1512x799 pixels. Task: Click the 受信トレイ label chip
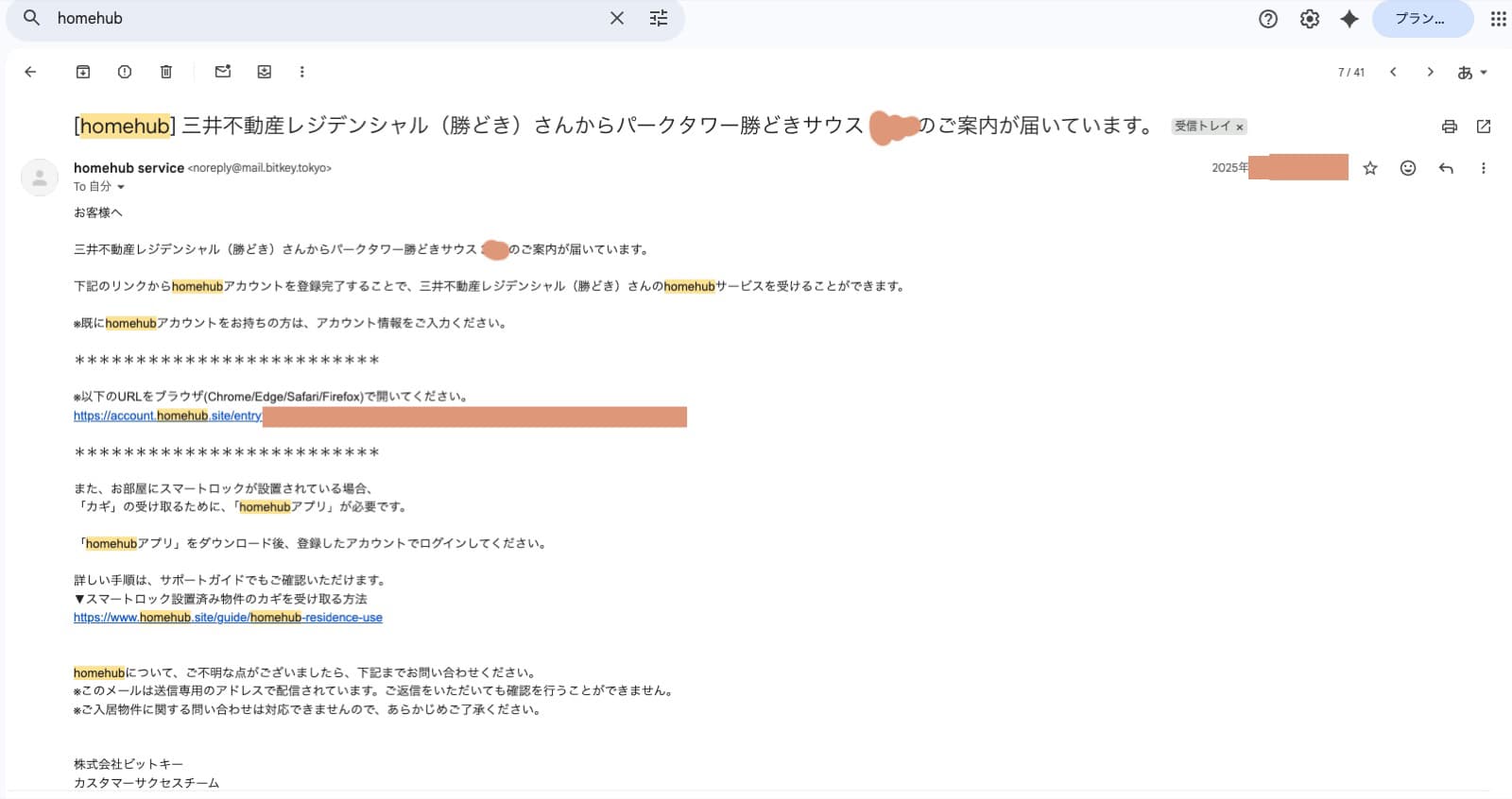[x=1202, y=127]
